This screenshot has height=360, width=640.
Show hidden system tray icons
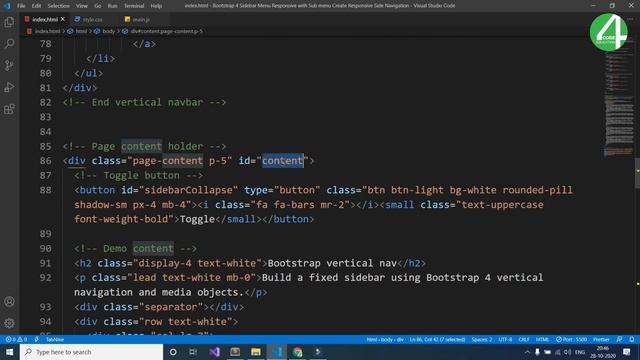point(527,352)
